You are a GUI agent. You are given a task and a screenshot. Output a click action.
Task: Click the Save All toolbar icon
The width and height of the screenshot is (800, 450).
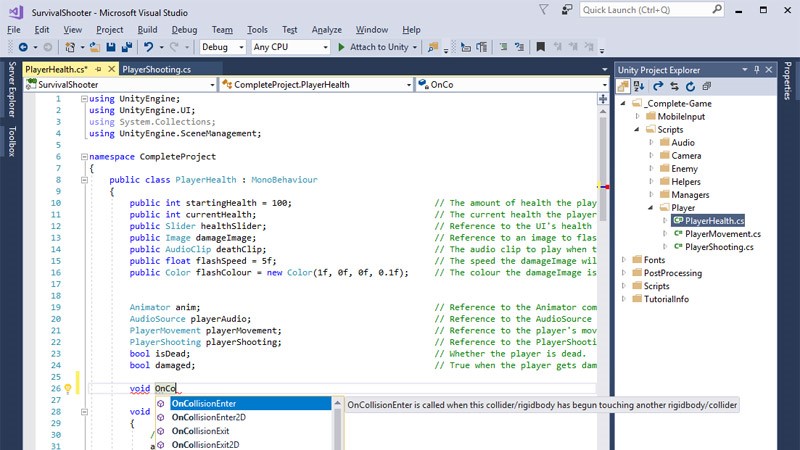127,47
